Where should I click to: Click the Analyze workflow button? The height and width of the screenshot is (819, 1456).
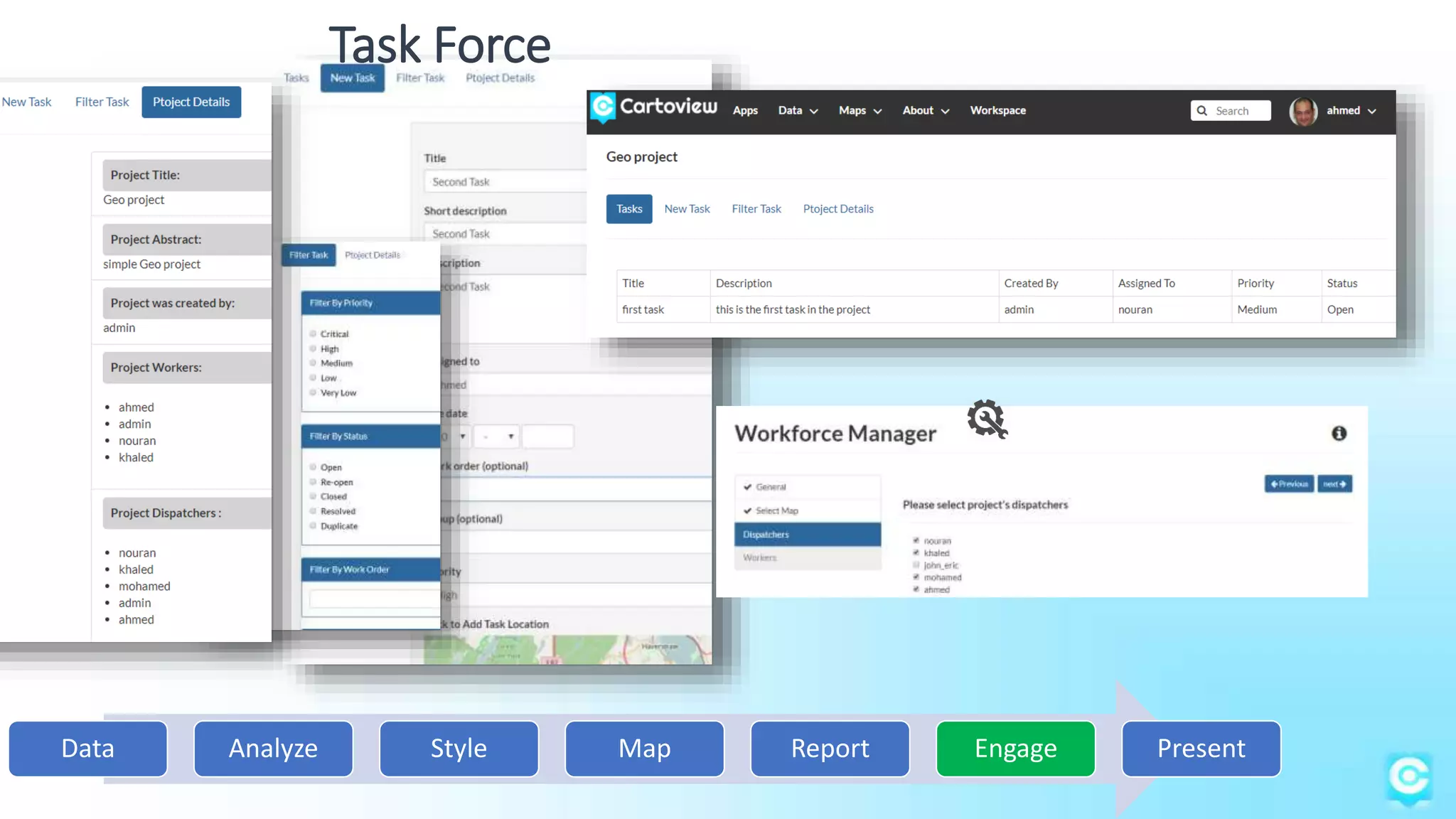tap(273, 749)
